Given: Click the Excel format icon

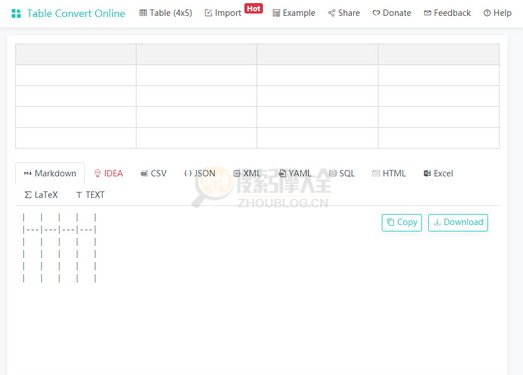Looking at the screenshot, I should pyautogui.click(x=427, y=173).
